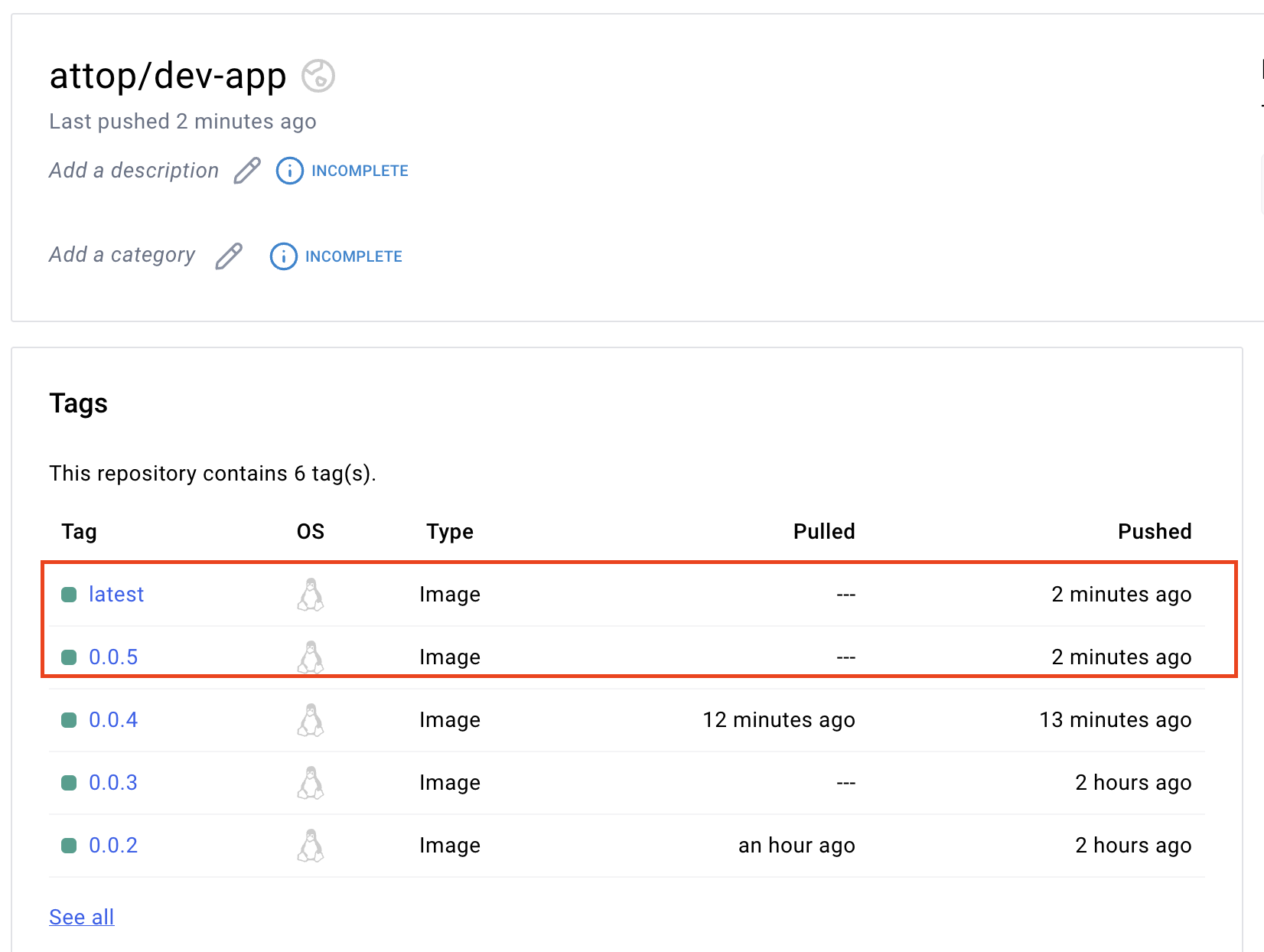Click the Linux penguin icon for tag 0.0.4
This screenshot has height=952, width=1264.
tap(311, 720)
